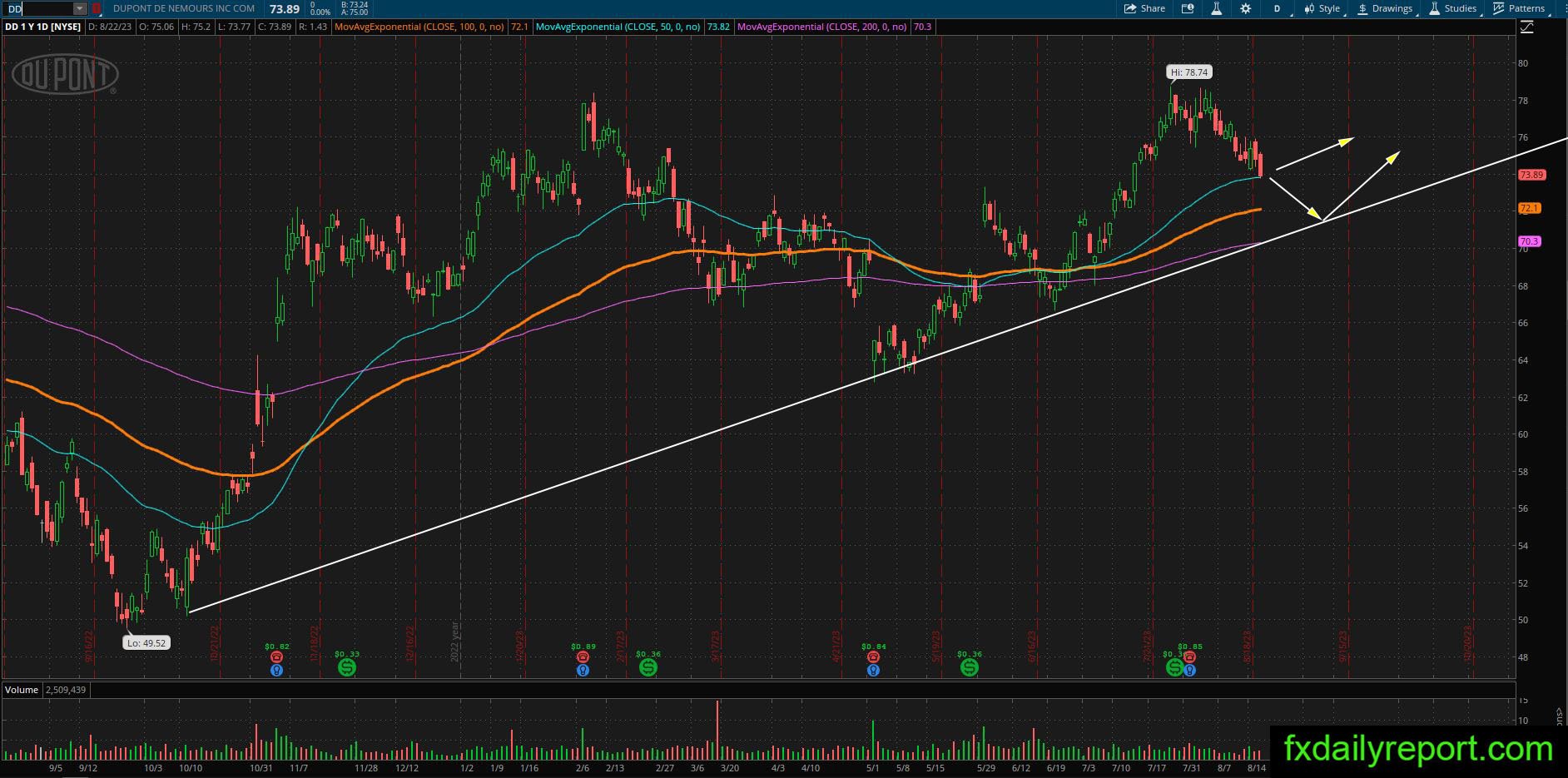The width and height of the screenshot is (1568, 778).
Task: Click the R: 1.43 range value
Action: click(313, 27)
